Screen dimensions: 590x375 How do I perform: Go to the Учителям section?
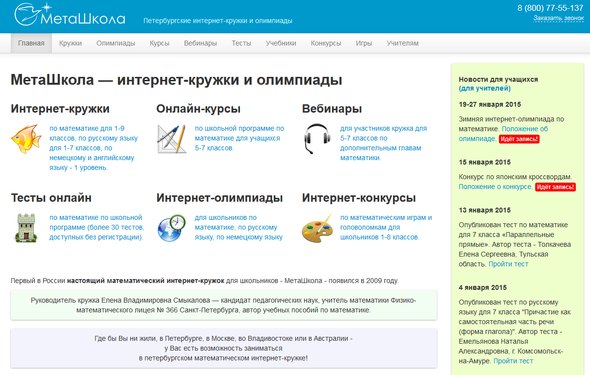pos(403,43)
